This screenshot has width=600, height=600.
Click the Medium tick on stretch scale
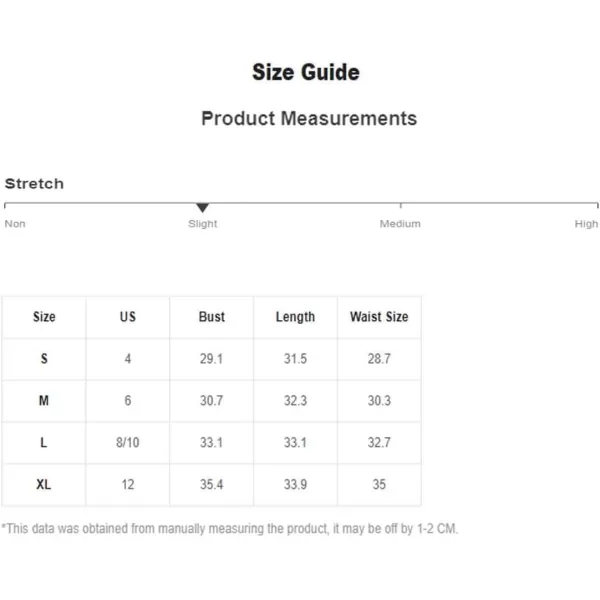click(401, 205)
